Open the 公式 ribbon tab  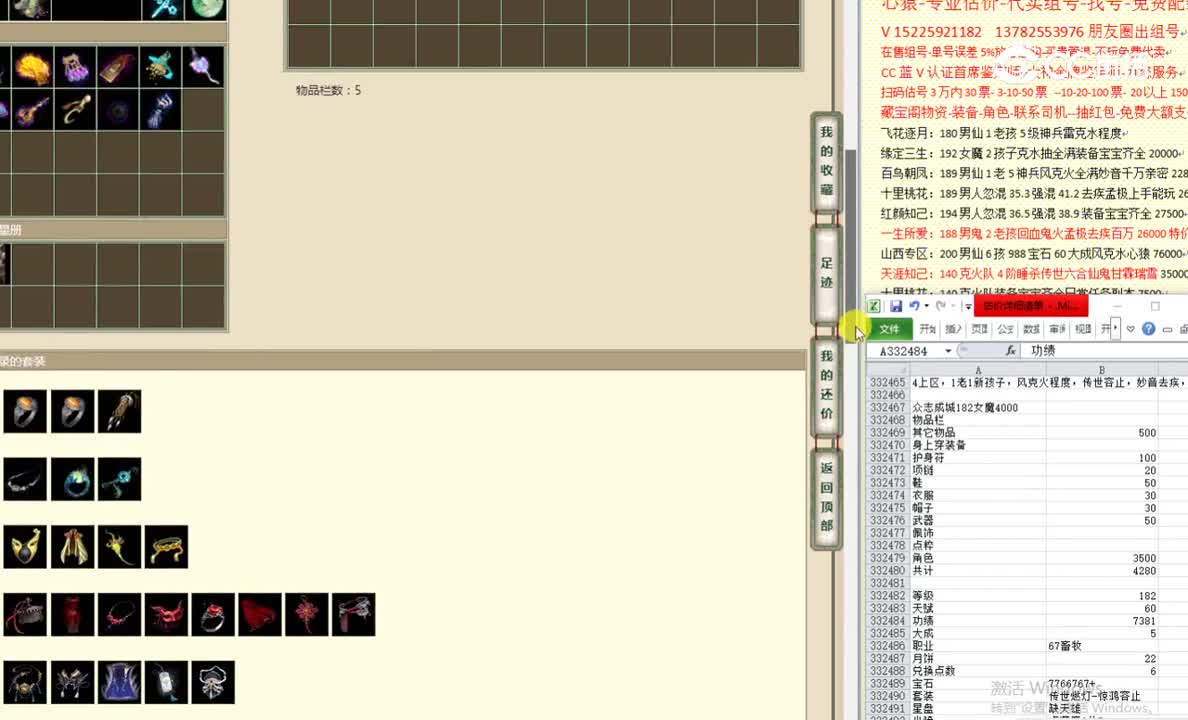(1005, 329)
